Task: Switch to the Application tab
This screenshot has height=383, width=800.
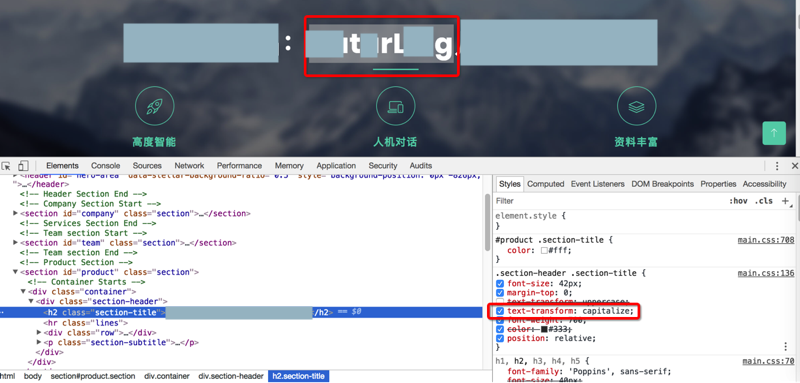Action: tap(336, 166)
